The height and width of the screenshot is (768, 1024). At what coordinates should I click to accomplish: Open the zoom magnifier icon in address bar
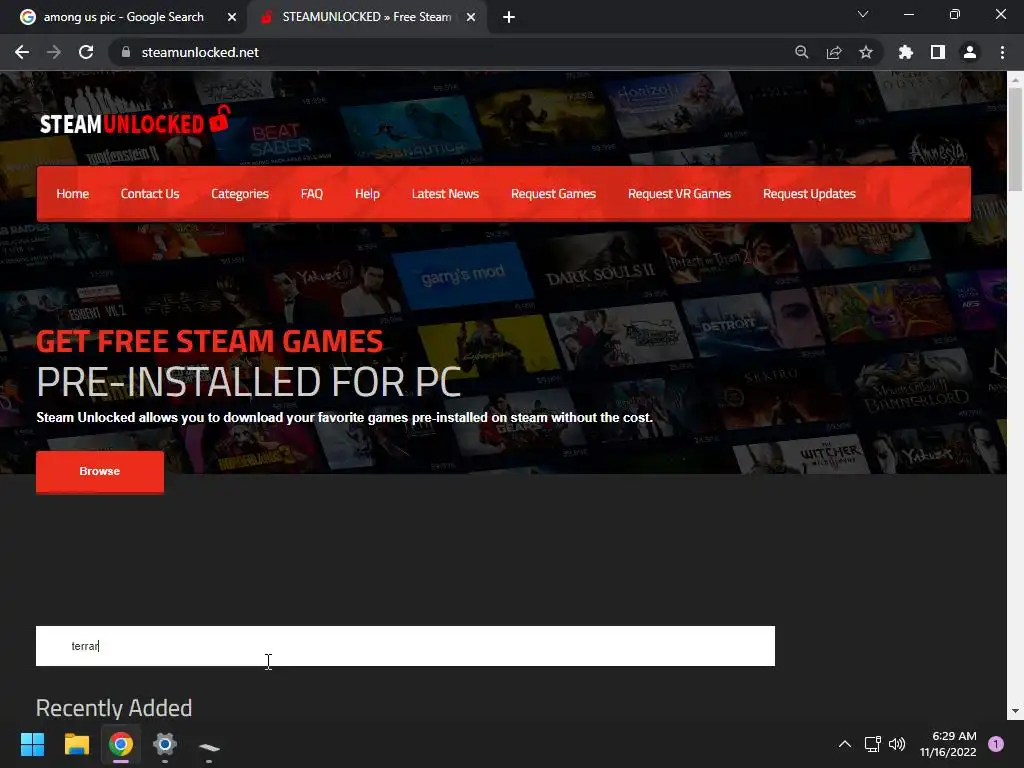(x=802, y=52)
